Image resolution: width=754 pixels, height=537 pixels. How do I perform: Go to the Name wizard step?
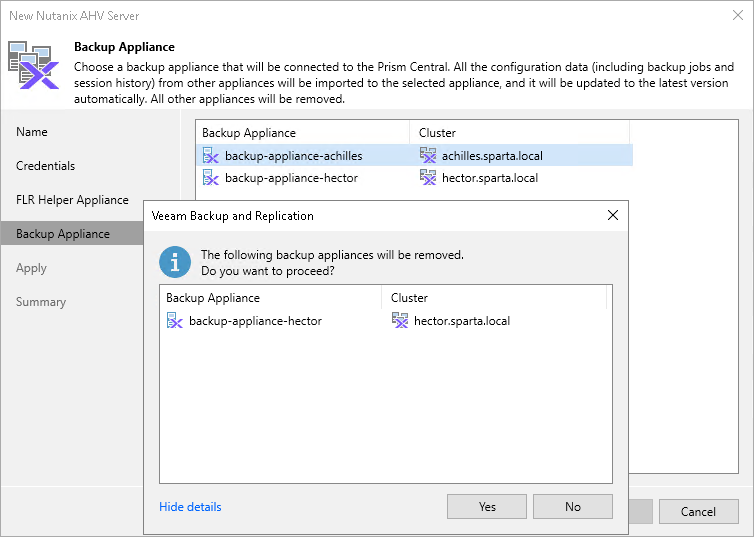coord(32,132)
